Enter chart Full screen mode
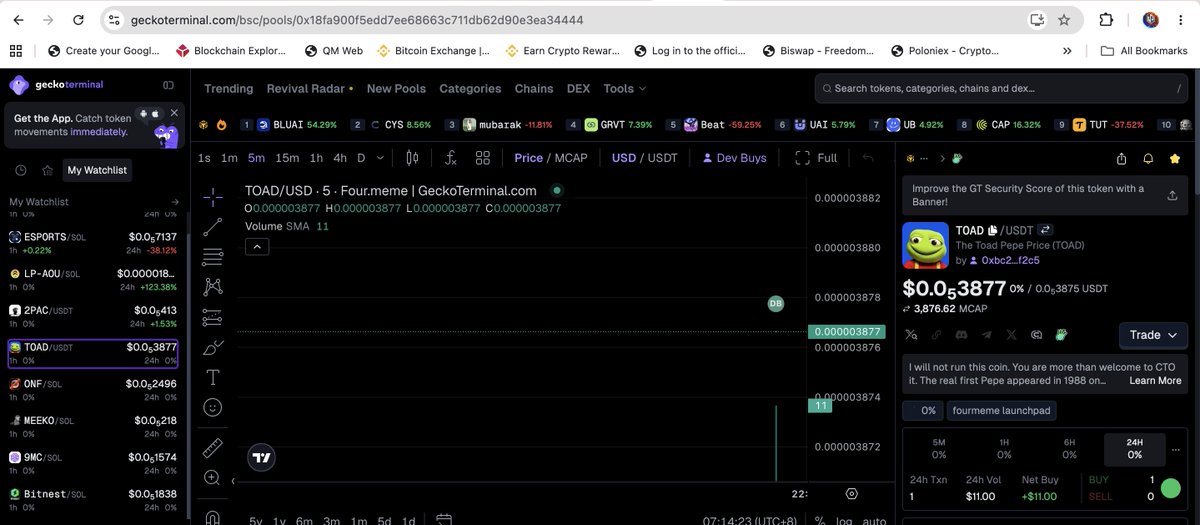1200x525 pixels. [816, 158]
